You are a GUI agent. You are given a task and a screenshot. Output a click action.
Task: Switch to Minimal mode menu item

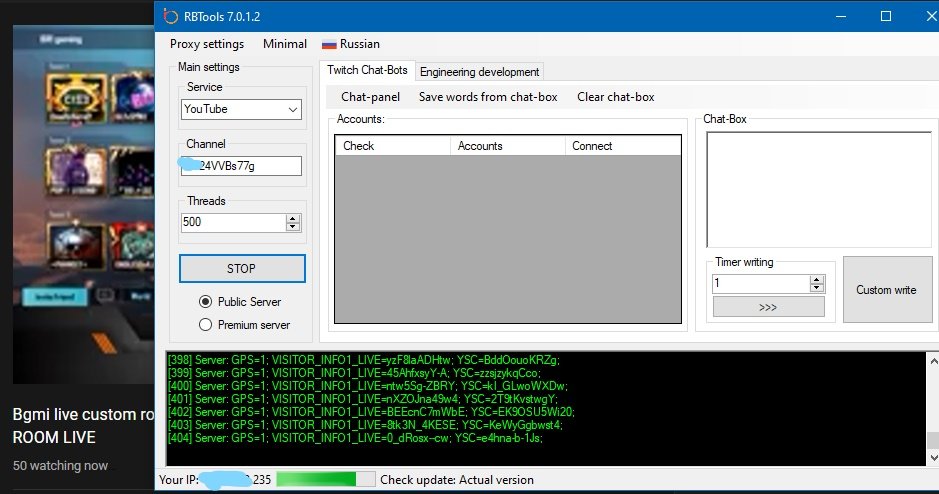pyautogui.click(x=285, y=44)
